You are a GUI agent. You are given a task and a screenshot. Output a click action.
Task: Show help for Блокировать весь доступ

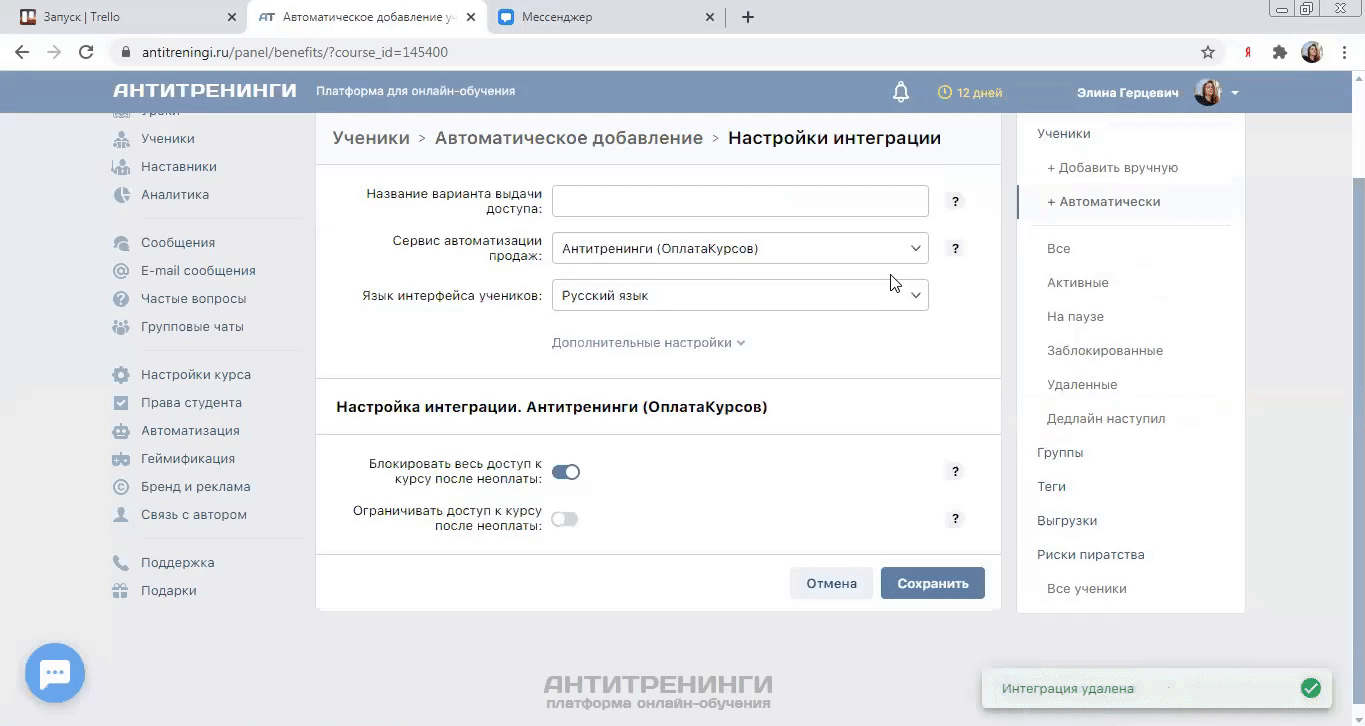[x=955, y=471]
